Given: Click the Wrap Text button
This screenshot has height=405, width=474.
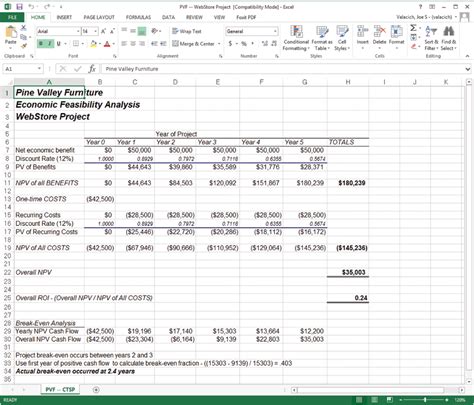Looking at the screenshot, I should (187, 31).
